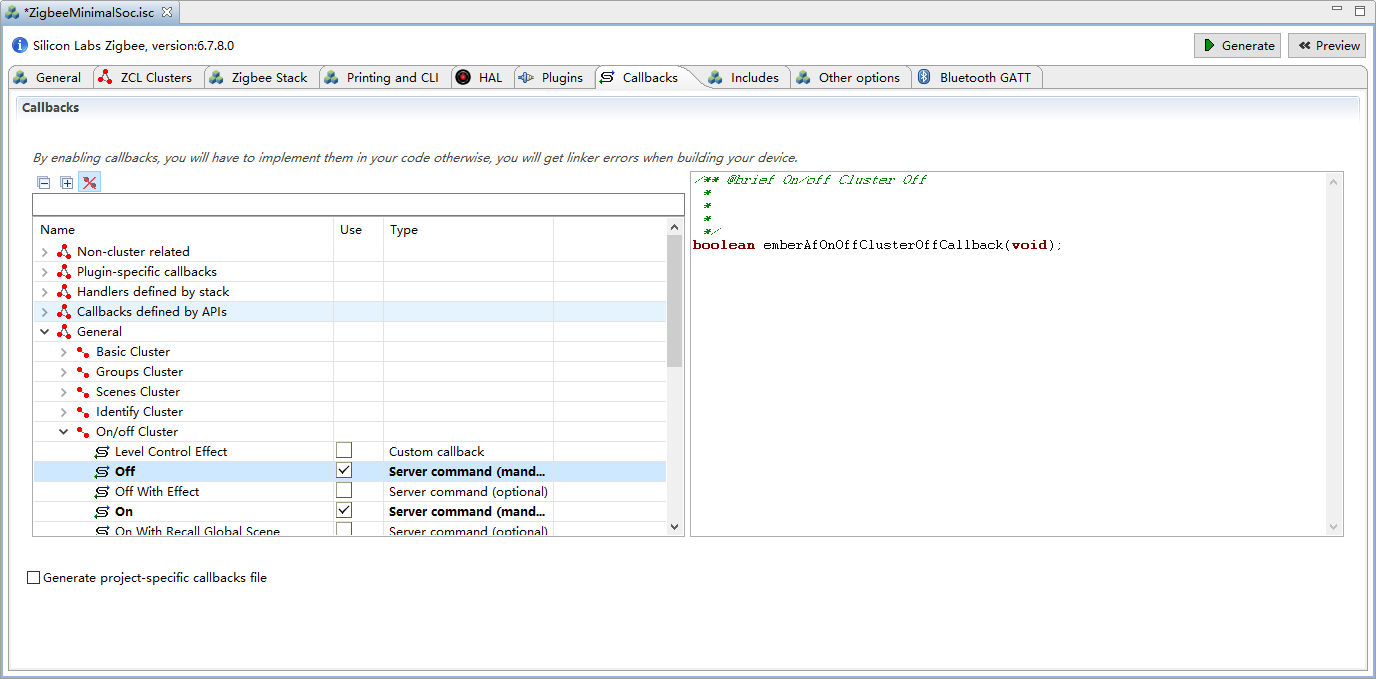The height and width of the screenshot is (679, 1376).
Task: Enable Level Control Effect callback checkbox
Action: pos(344,450)
